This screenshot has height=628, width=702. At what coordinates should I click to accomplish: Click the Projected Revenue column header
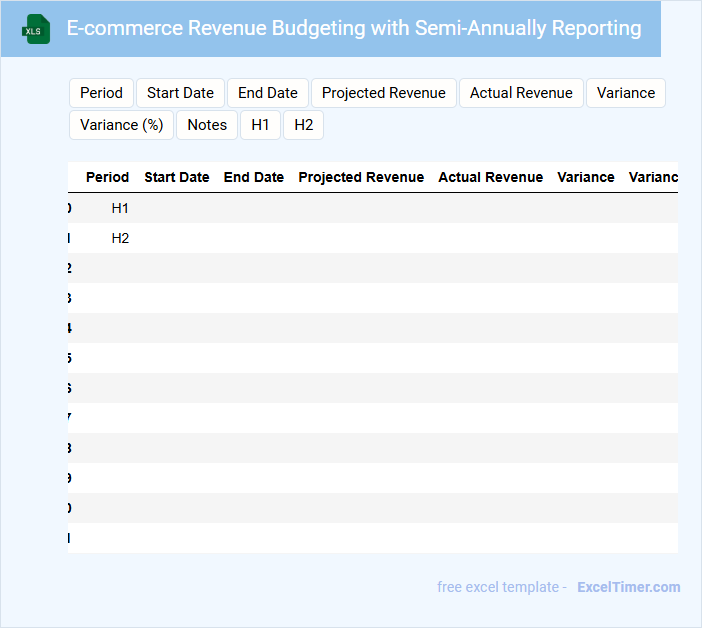pyautogui.click(x=361, y=177)
